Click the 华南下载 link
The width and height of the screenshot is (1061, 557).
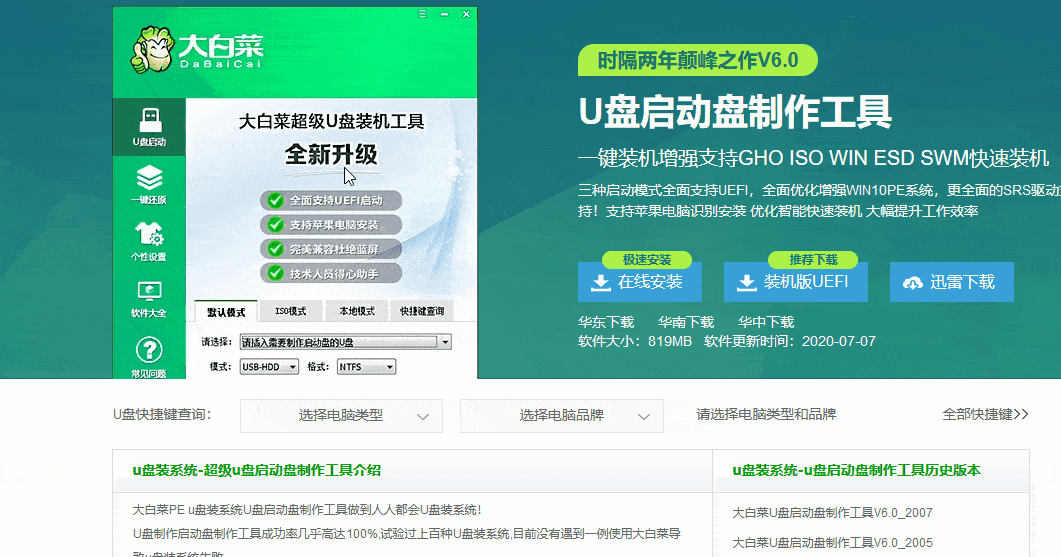[x=686, y=322]
